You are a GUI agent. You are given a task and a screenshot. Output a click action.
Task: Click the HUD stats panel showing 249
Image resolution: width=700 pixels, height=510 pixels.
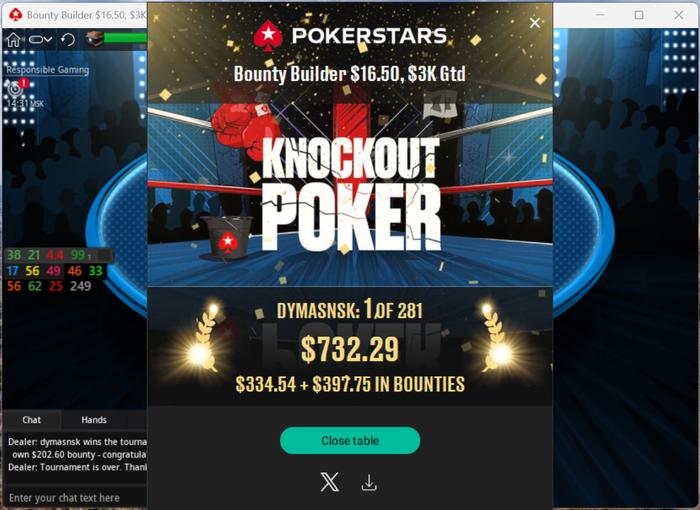point(56,271)
